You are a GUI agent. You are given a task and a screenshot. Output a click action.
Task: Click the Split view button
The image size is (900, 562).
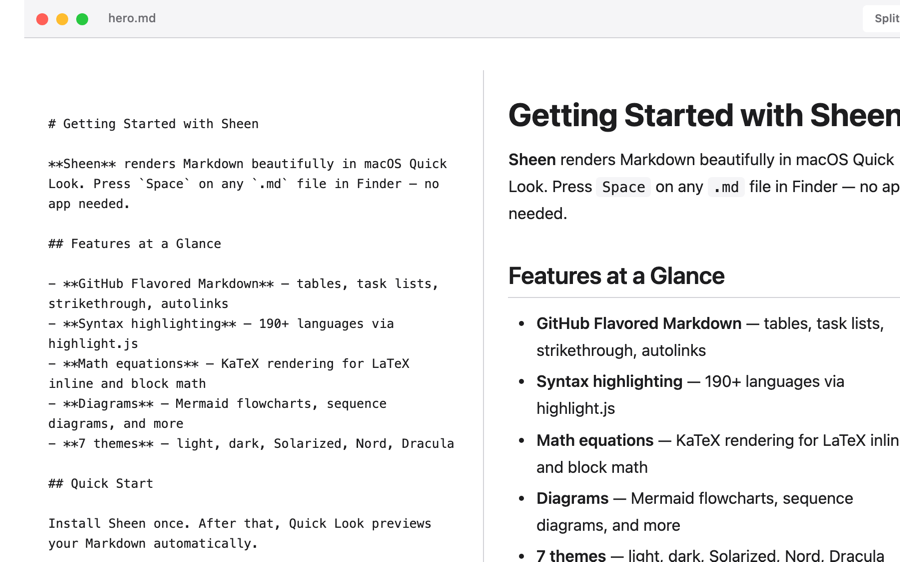882,18
